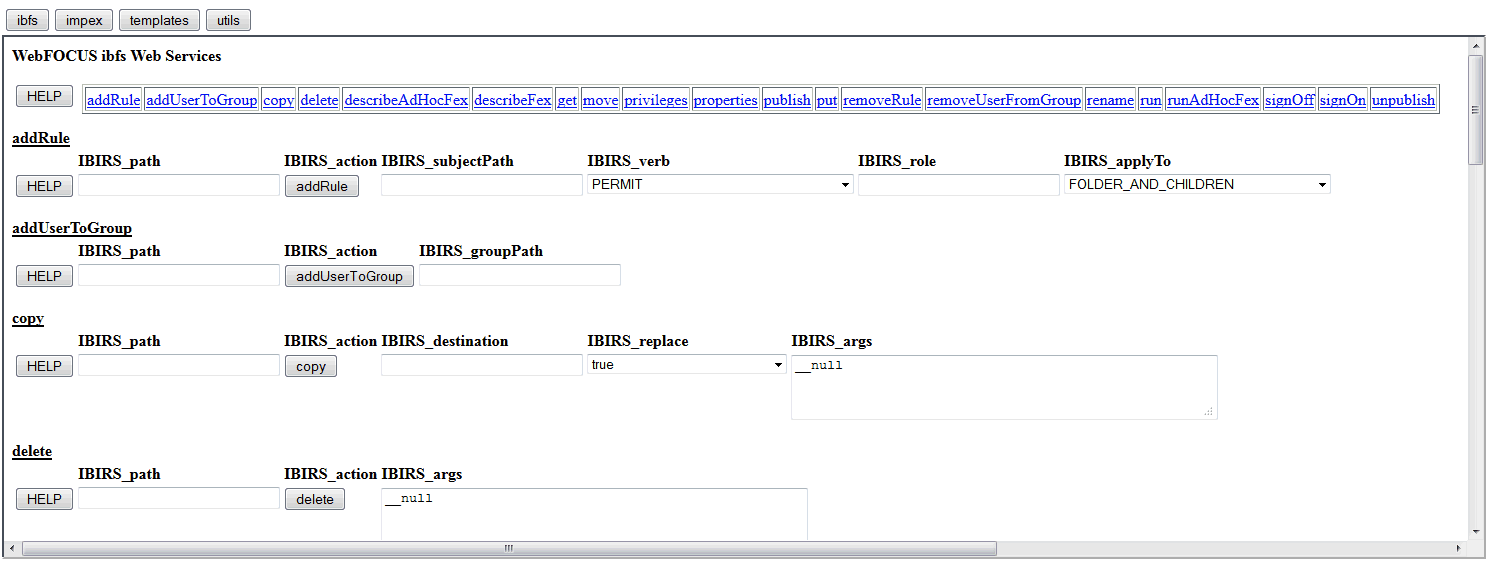1487x561 pixels.
Task: Click HELP in the delete section
Action: coord(44,499)
